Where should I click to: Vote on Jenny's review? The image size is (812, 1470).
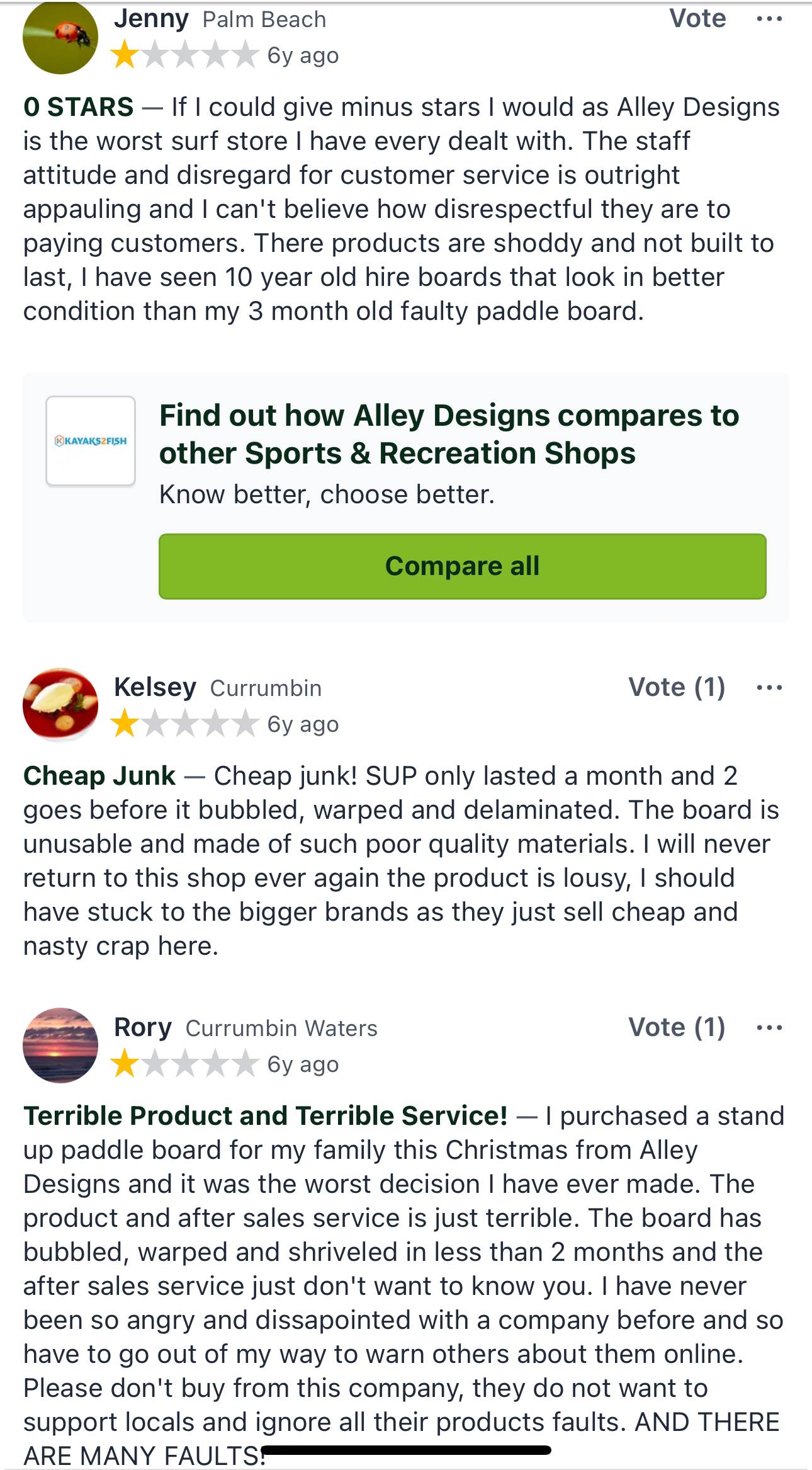pyautogui.click(x=697, y=19)
